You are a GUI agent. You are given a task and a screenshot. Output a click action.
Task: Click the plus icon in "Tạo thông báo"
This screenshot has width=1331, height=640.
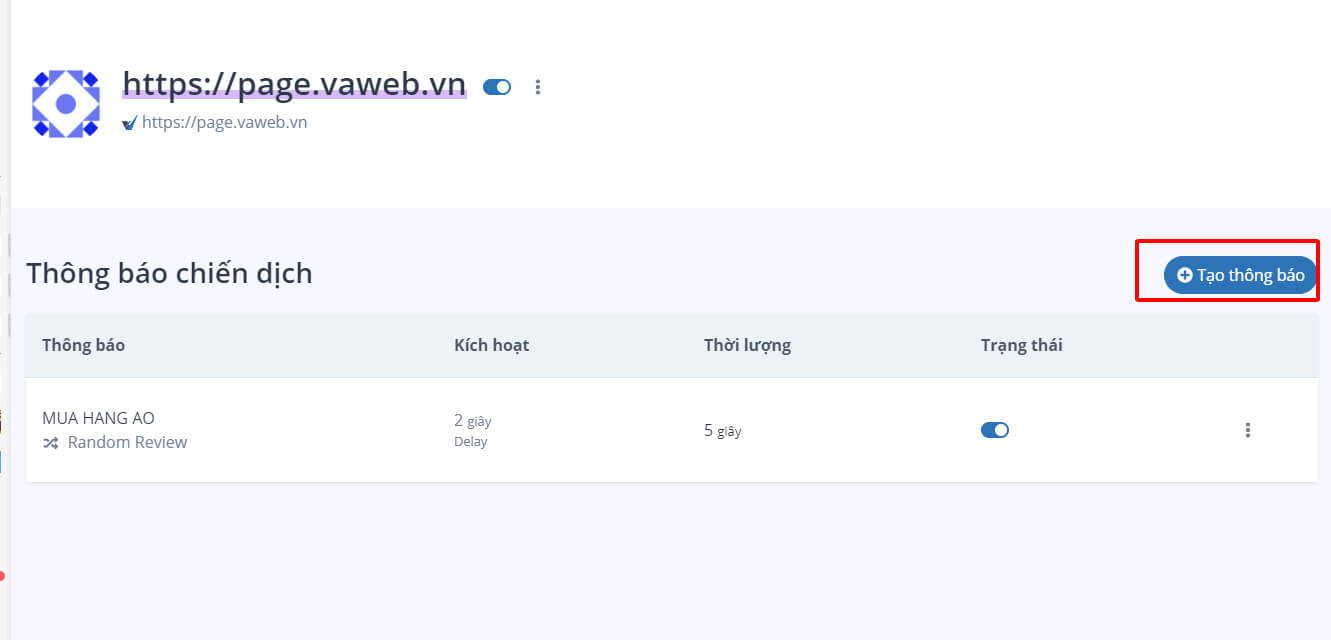1184,275
